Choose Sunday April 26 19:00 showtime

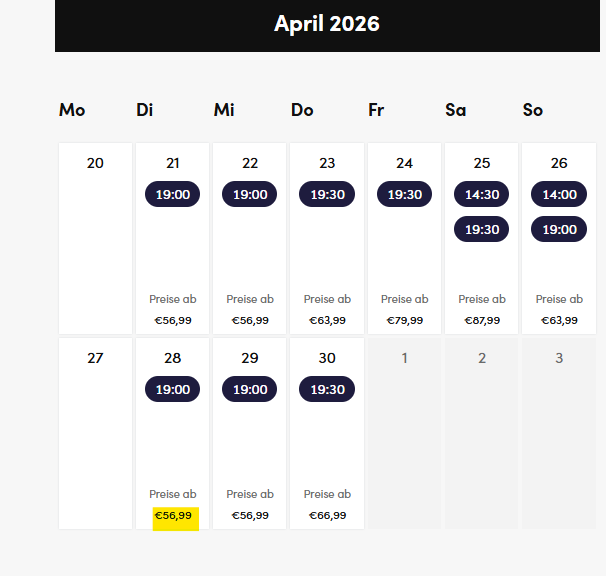559,229
